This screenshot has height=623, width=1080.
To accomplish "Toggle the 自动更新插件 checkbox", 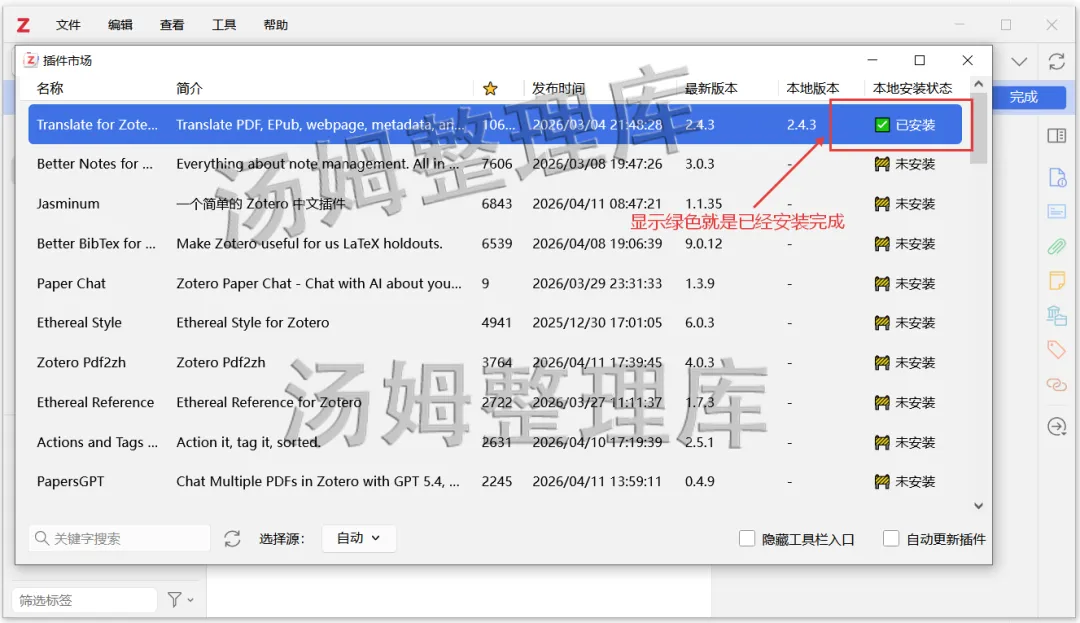I will [x=891, y=538].
